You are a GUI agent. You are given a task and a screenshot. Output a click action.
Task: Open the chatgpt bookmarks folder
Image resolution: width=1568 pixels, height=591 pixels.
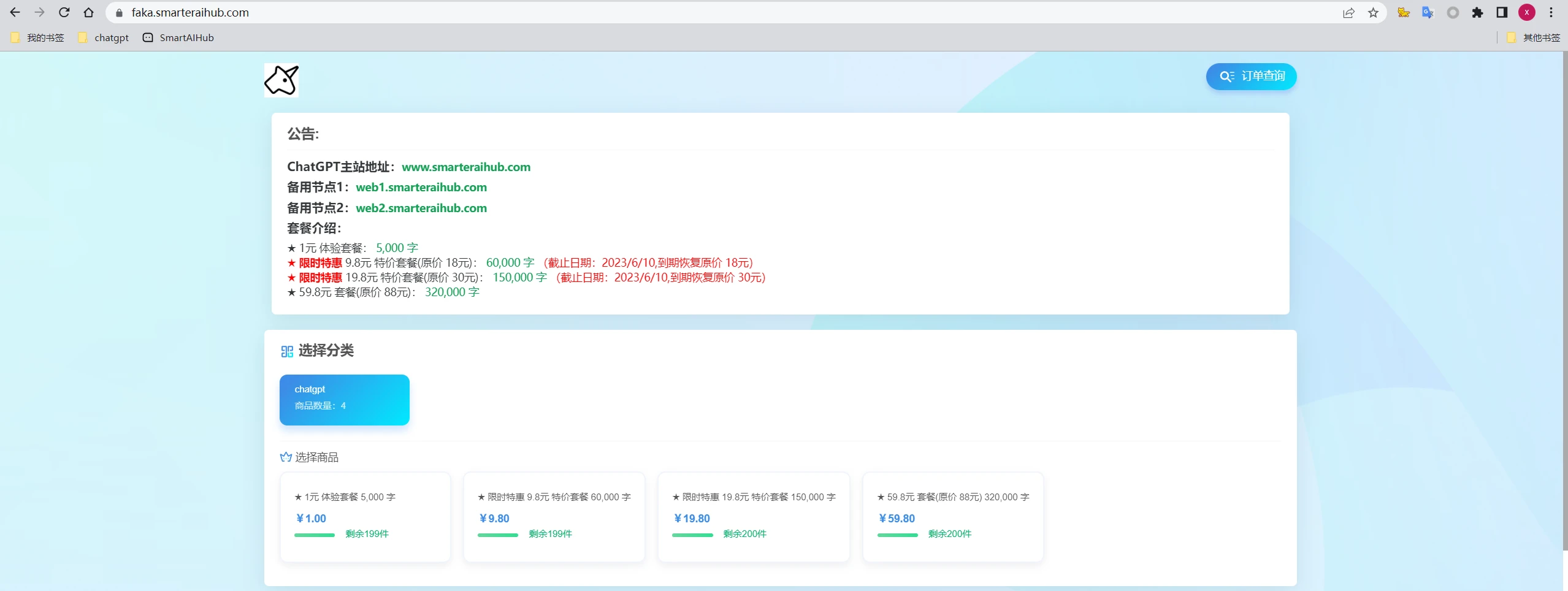click(104, 37)
